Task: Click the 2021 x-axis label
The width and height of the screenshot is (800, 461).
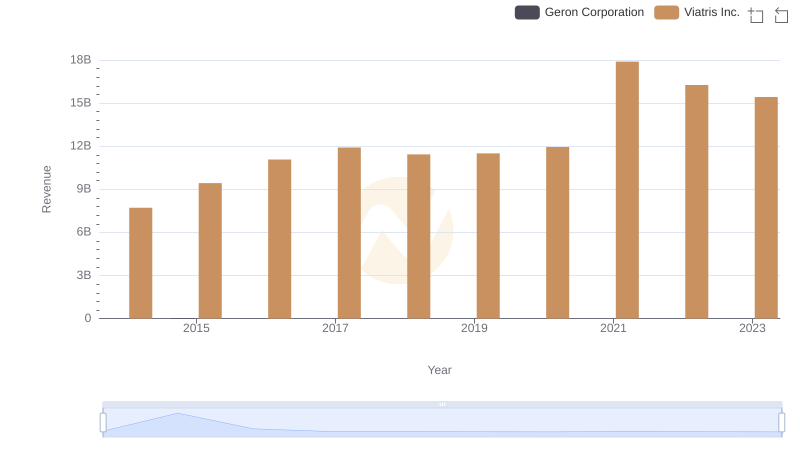Action: 613,328
